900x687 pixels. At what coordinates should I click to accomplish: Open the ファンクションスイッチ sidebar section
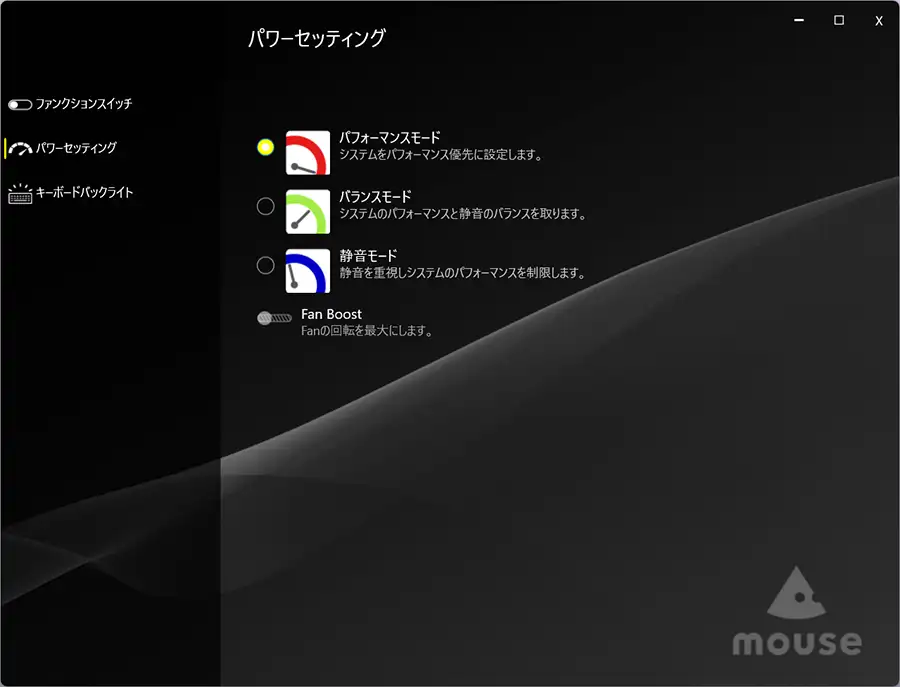tap(70, 104)
